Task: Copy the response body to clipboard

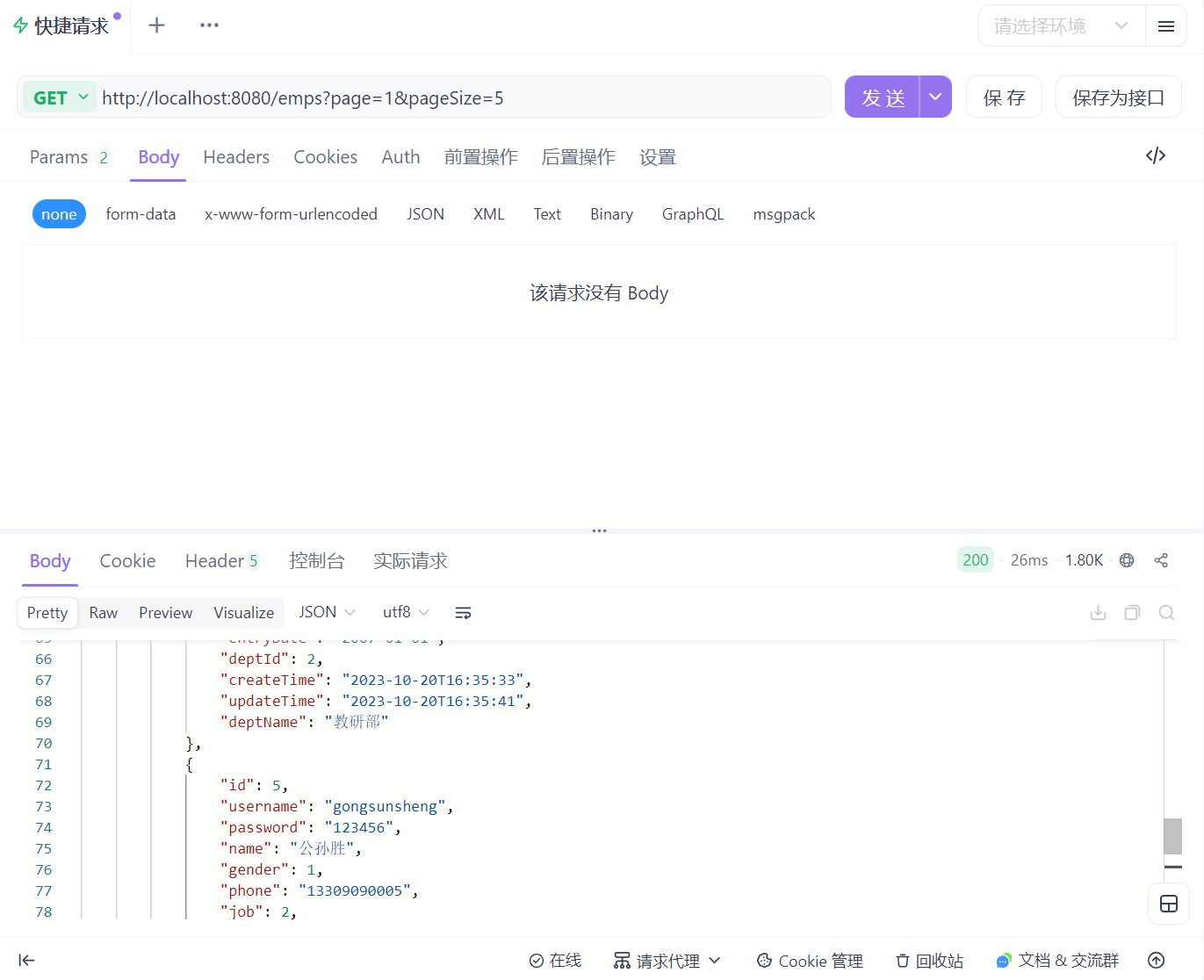Action: [x=1132, y=613]
